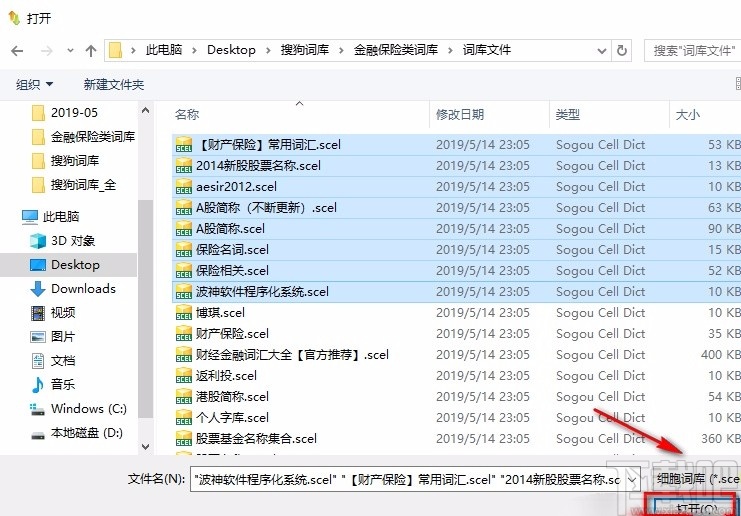This screenshot has height=516, width=741.
Task: Select 此电脑 in the navigation pane
Action: pos(51,217)
